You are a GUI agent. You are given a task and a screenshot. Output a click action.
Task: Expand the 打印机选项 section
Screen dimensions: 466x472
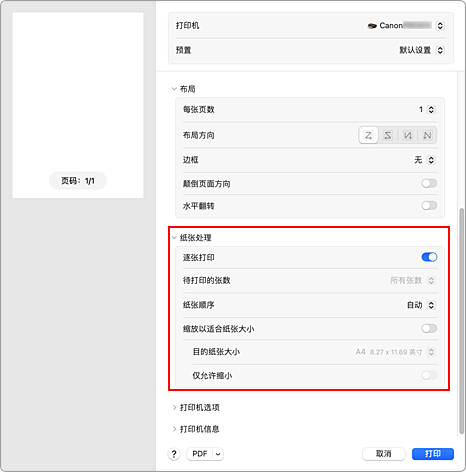[x=174, y=408]
